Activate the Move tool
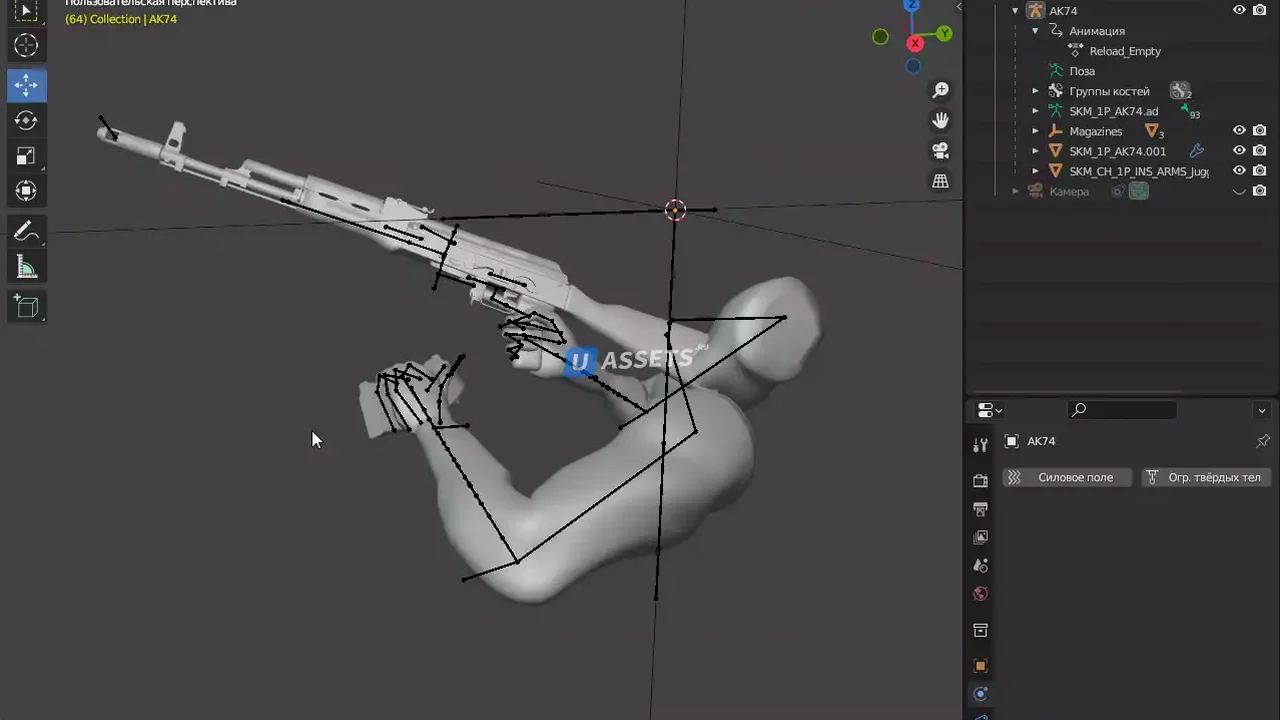This screenshot has height=720, width=1280. point(26,85)
